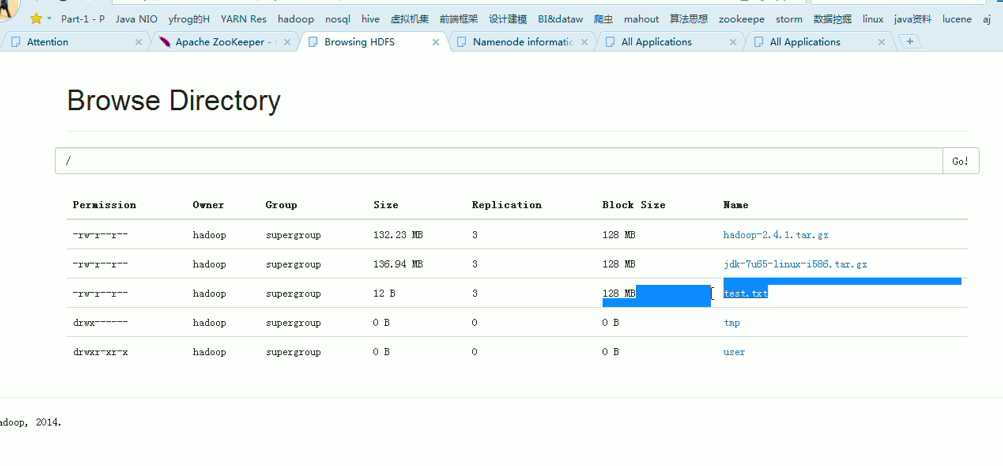This screenshot has width=1003, height=466.
Task: Open the mahout bookmark
Action: point(641,19)
